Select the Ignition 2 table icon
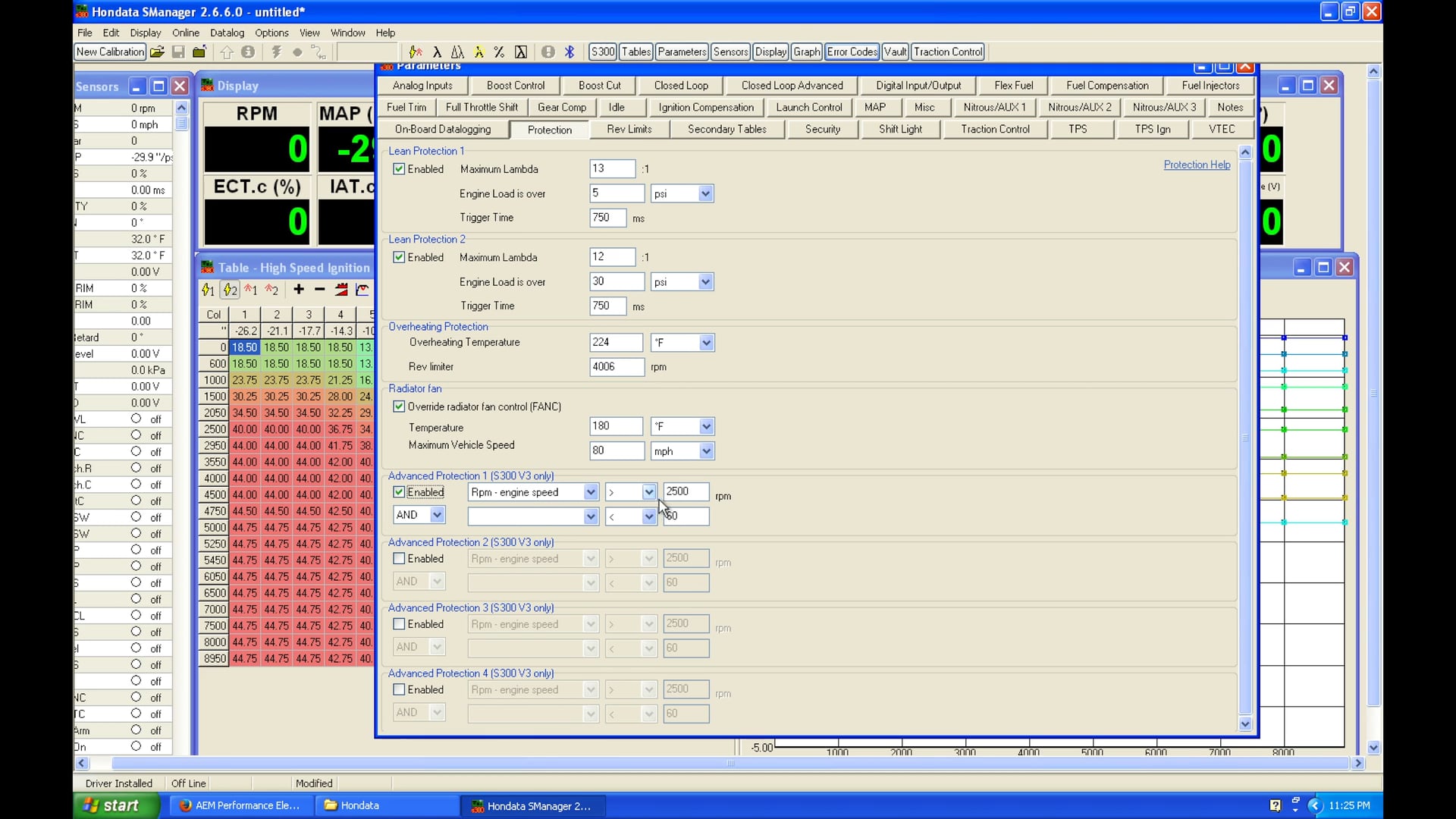This screenshot has width=1456, height=819. pos(229,290)
